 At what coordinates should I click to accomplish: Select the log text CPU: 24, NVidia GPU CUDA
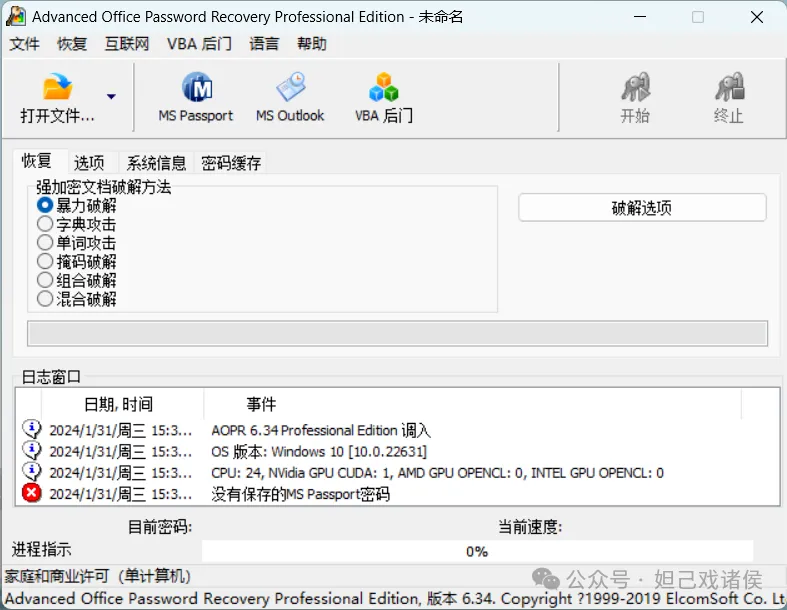pyautogui.click(x=437, y=472)
